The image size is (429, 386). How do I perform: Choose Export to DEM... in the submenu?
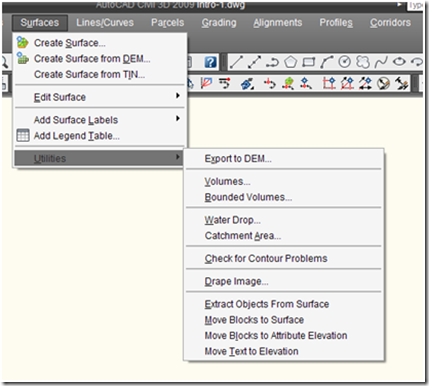(284, 158)
